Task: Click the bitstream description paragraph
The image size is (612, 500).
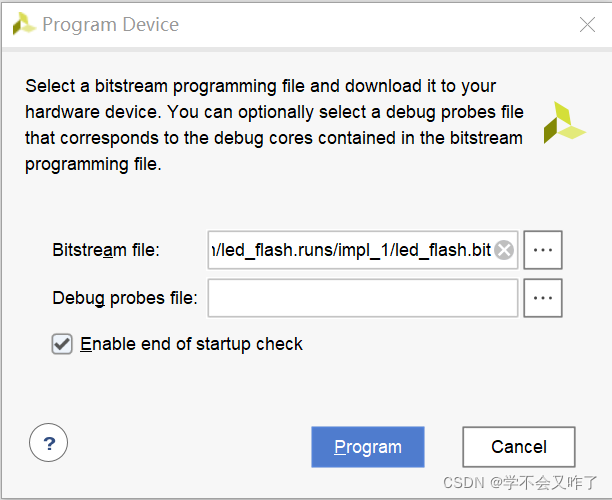Action: [x=274, y=125]
